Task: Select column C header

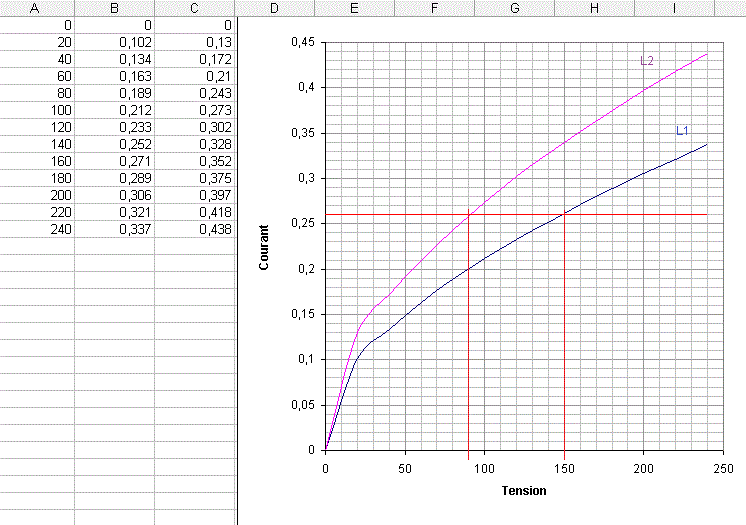Action: click(194, 8)
